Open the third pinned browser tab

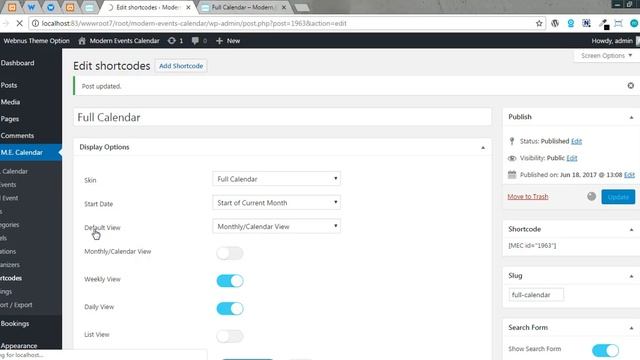(x=51, y=7)
